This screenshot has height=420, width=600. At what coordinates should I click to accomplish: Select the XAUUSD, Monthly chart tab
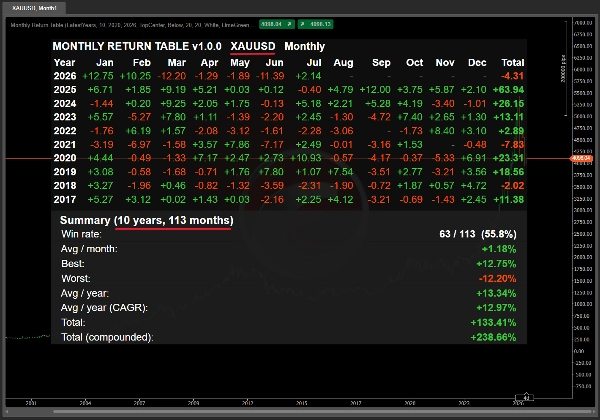click(34, 8)
